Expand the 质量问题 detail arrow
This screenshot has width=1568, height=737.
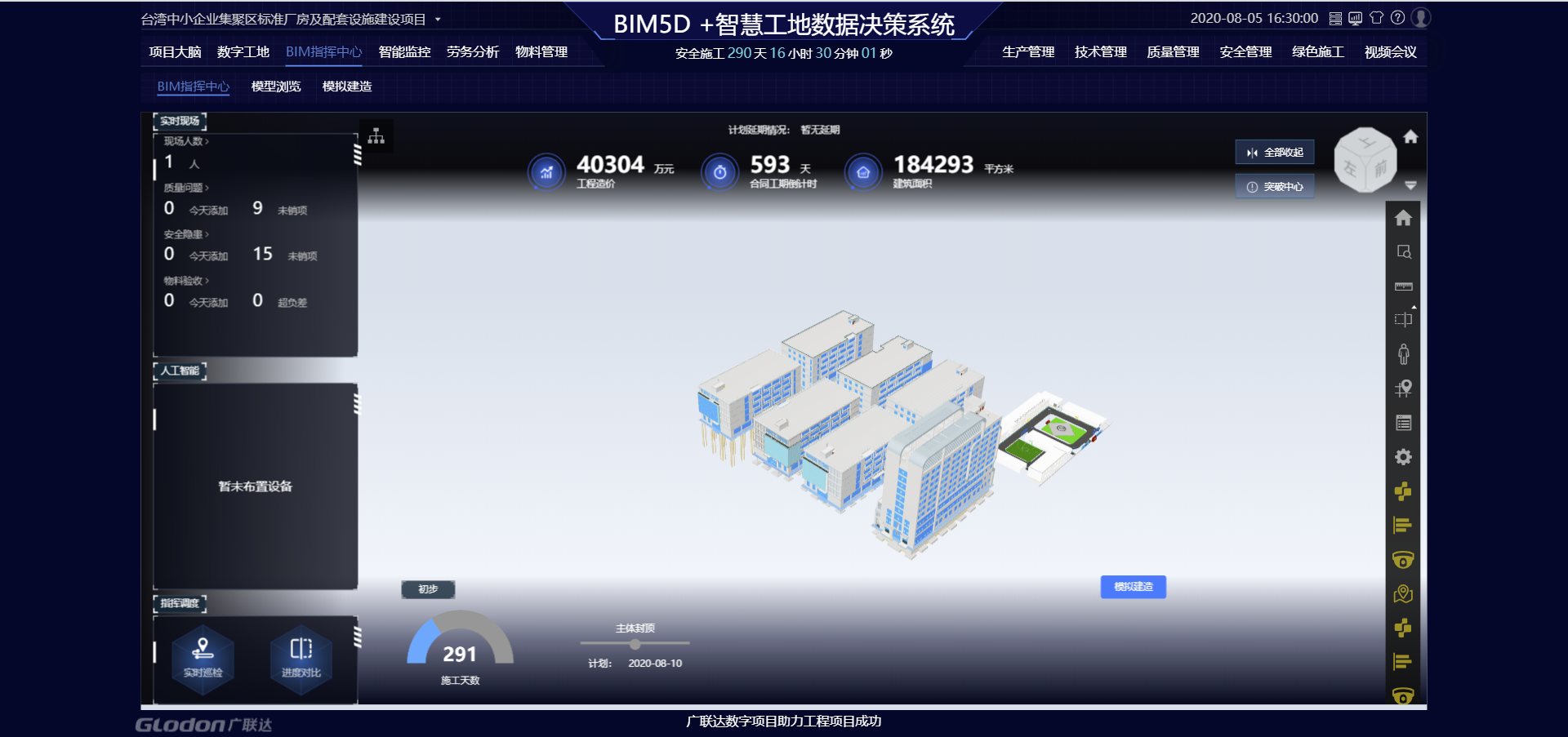(x=207, y=189)
